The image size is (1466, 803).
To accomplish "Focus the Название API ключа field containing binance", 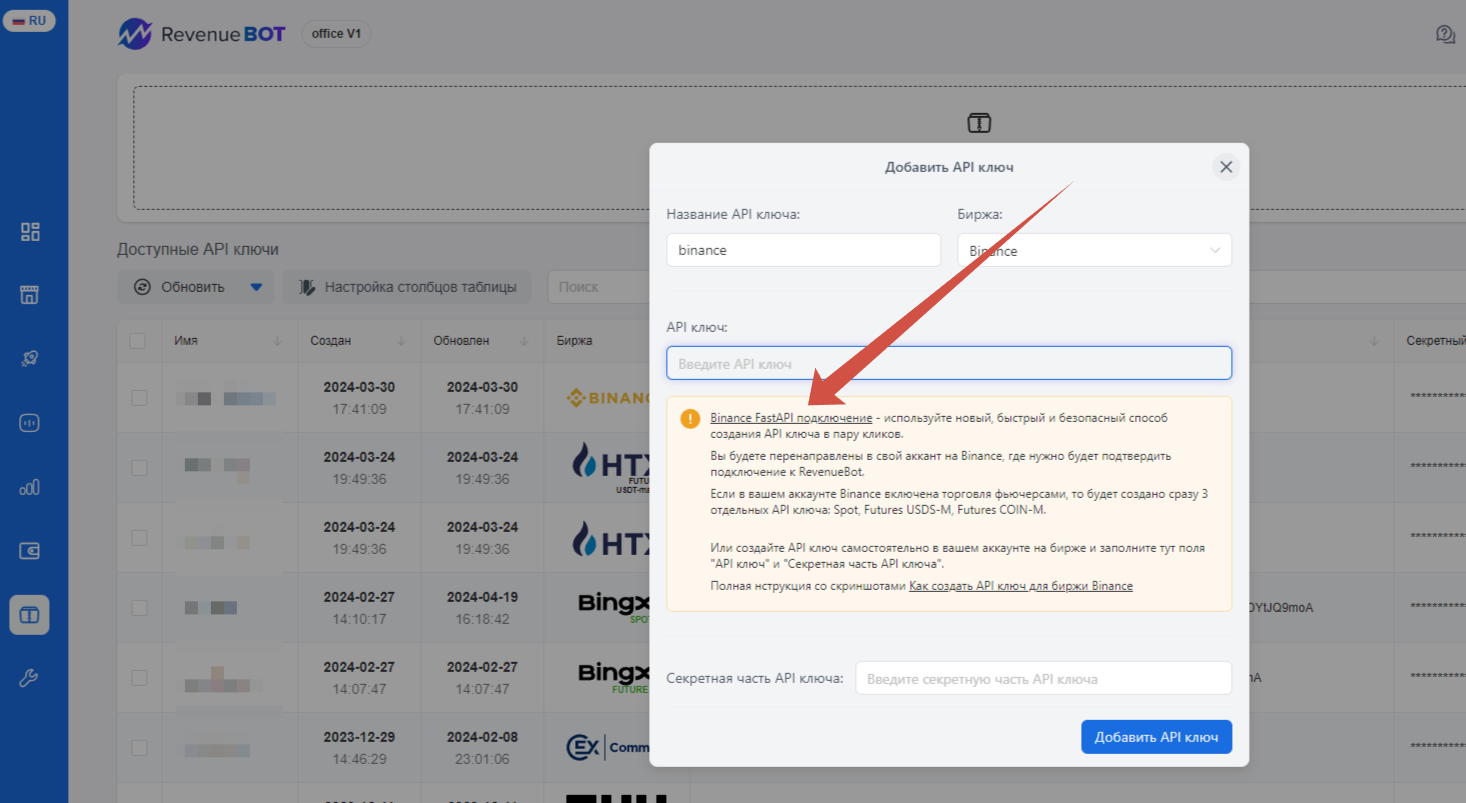I will pyautogui.click(x=803, y=250).
